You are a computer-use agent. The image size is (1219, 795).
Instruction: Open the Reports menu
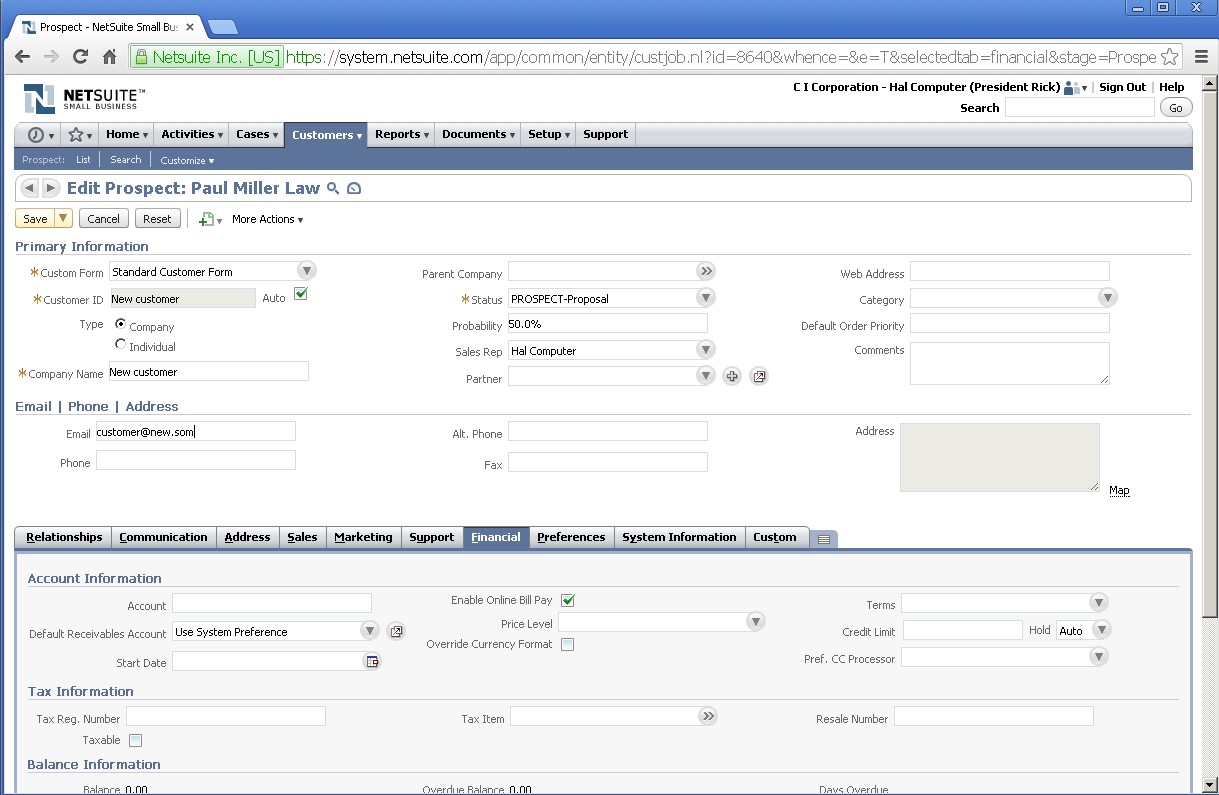click(402, 134)
